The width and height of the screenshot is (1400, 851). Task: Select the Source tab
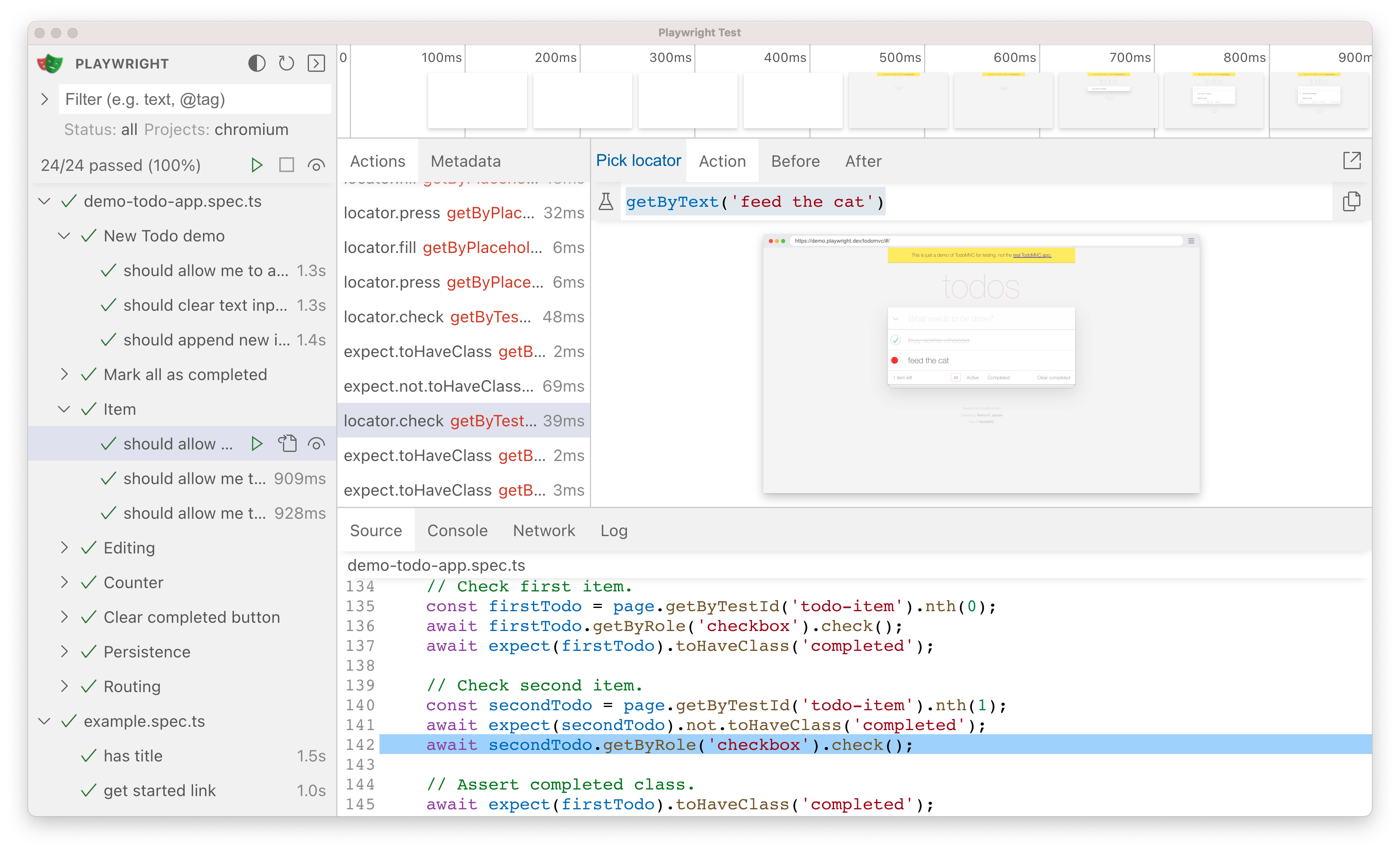pos(375,530)
